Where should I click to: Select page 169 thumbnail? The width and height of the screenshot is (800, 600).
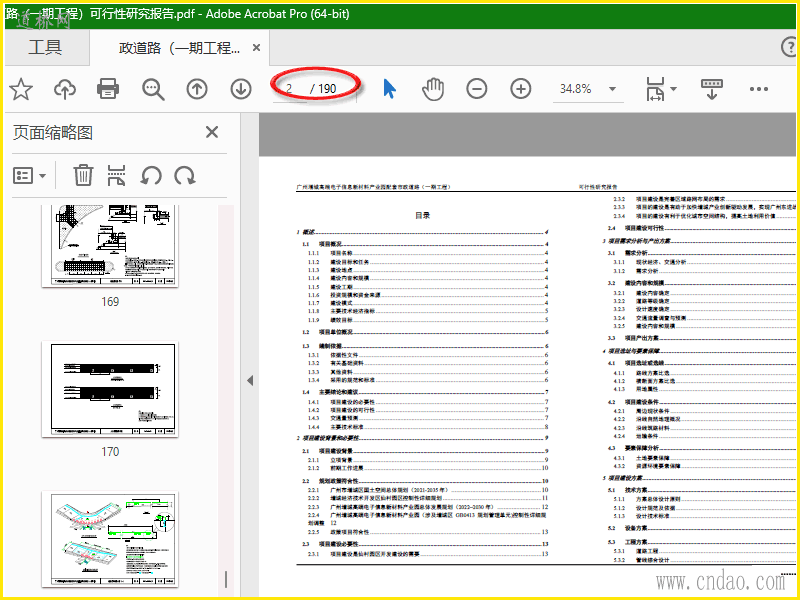[x=110, y=245]
